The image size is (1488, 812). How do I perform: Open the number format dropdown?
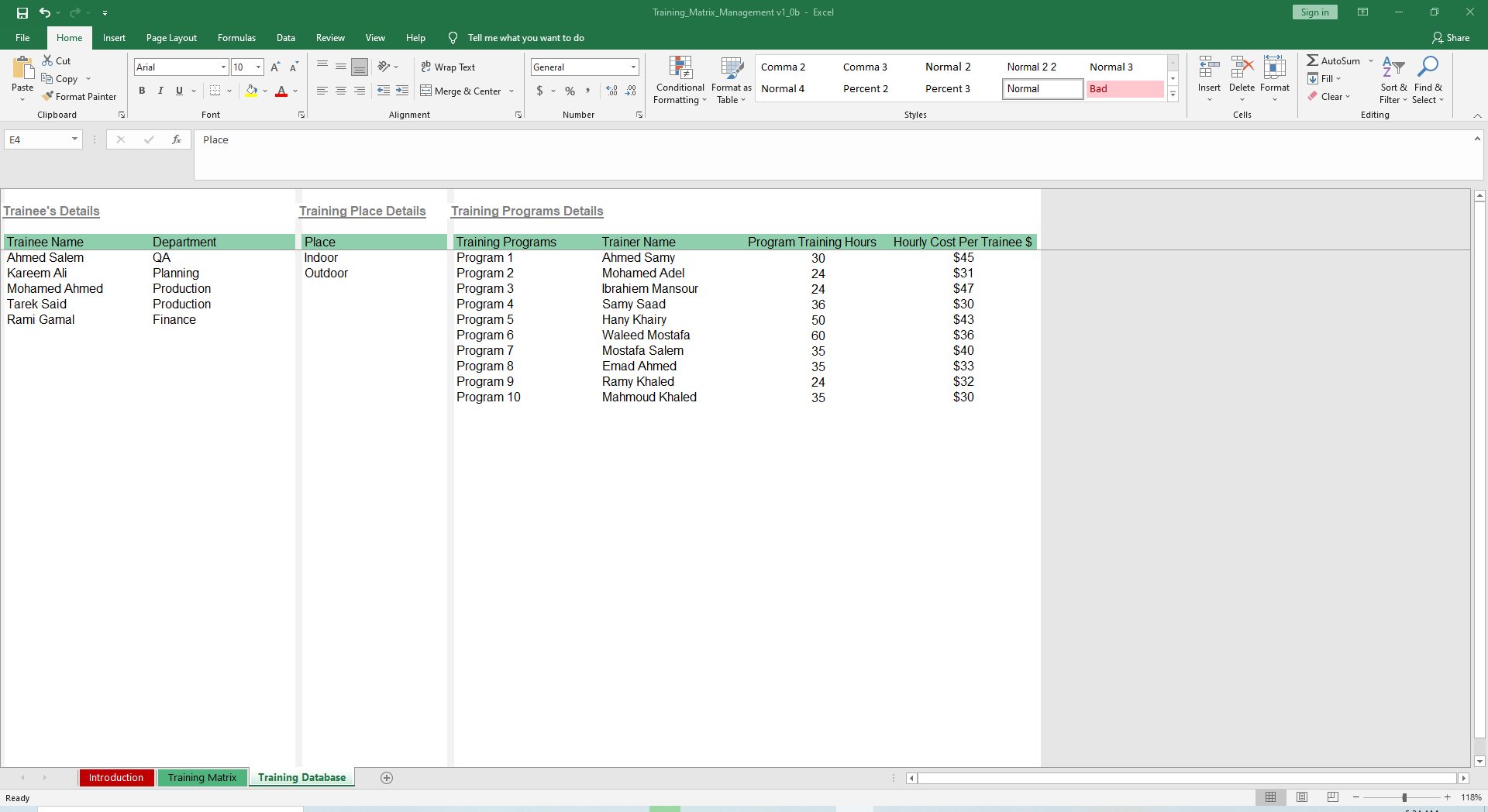(x=633, y=67)
